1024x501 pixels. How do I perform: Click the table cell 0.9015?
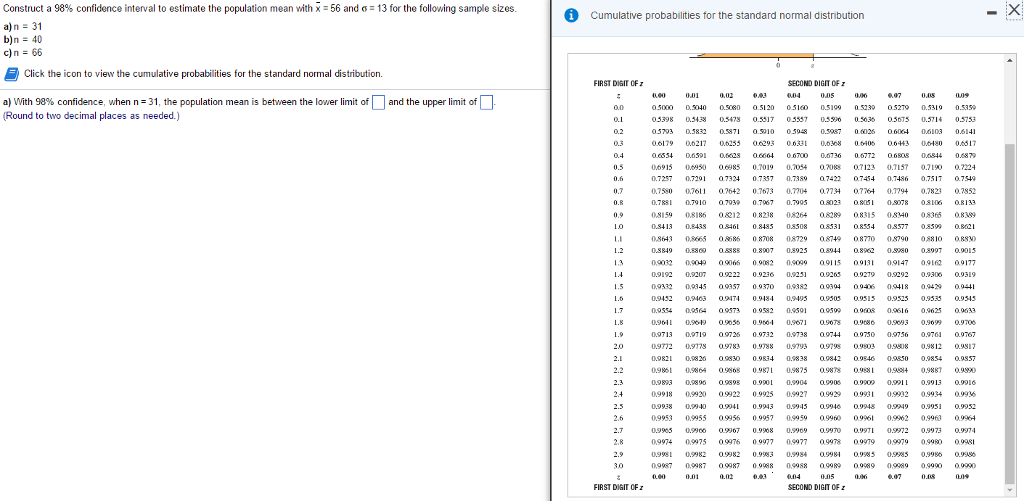point(965,250)
